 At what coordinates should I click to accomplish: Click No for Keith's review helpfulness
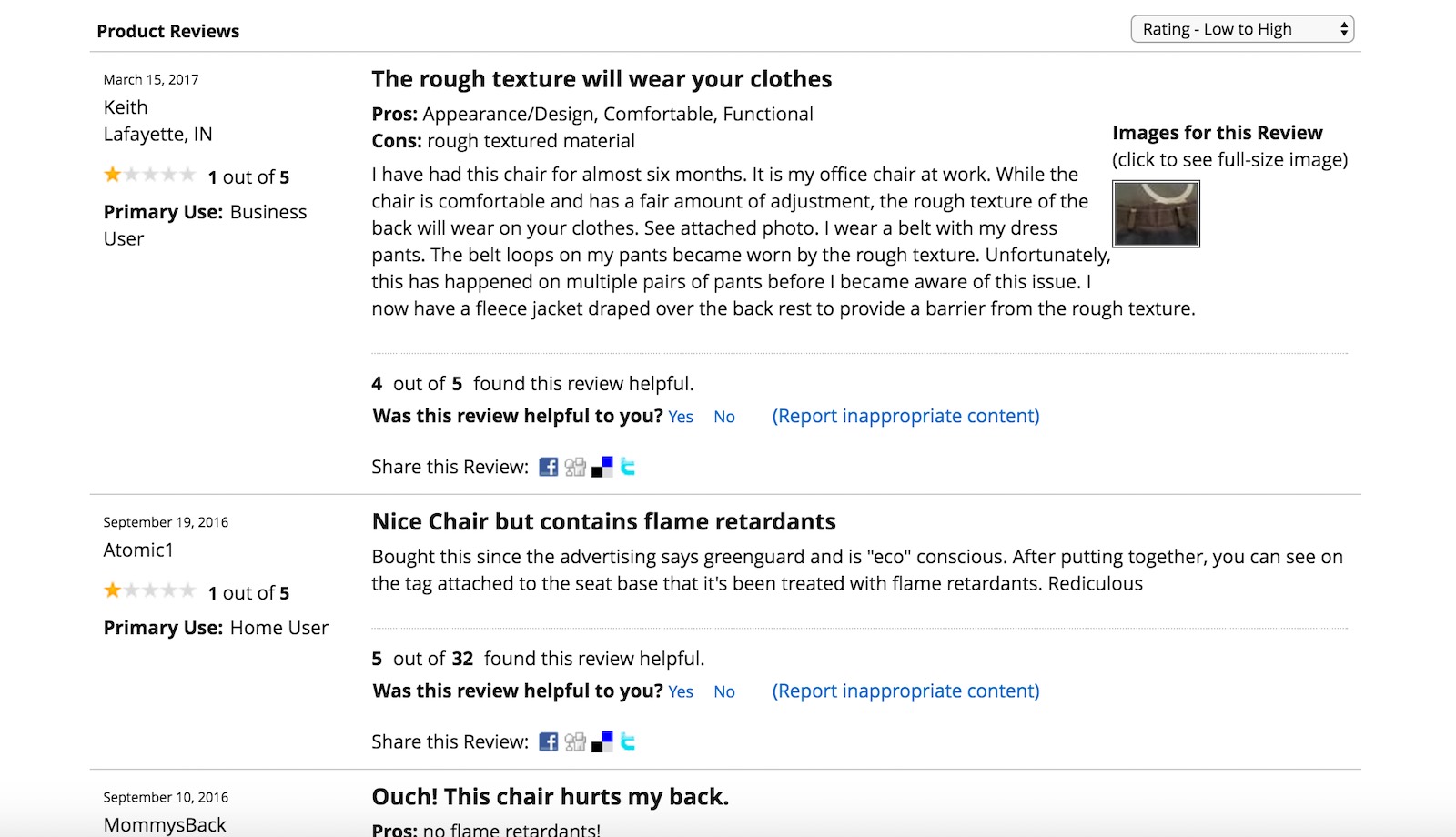click(723, 417)
